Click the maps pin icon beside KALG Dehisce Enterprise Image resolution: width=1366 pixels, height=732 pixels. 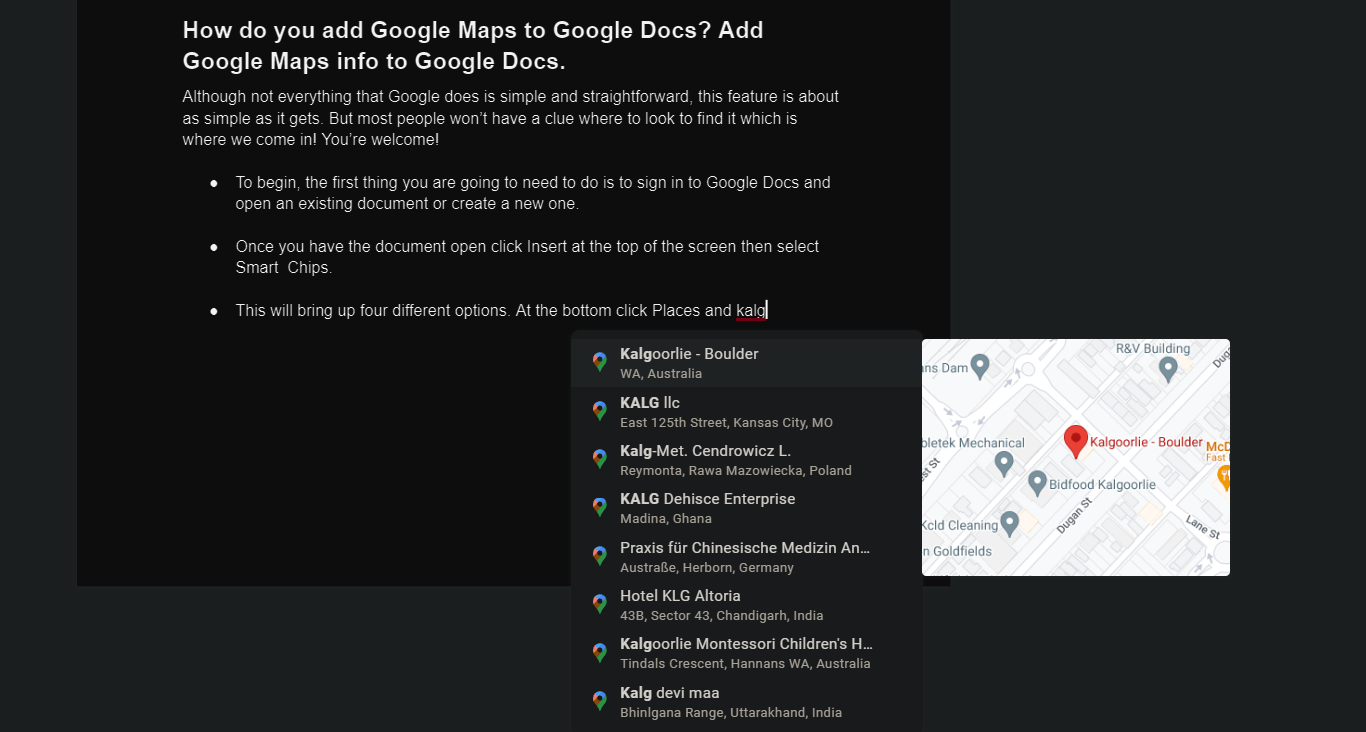(x=600, y=507)
